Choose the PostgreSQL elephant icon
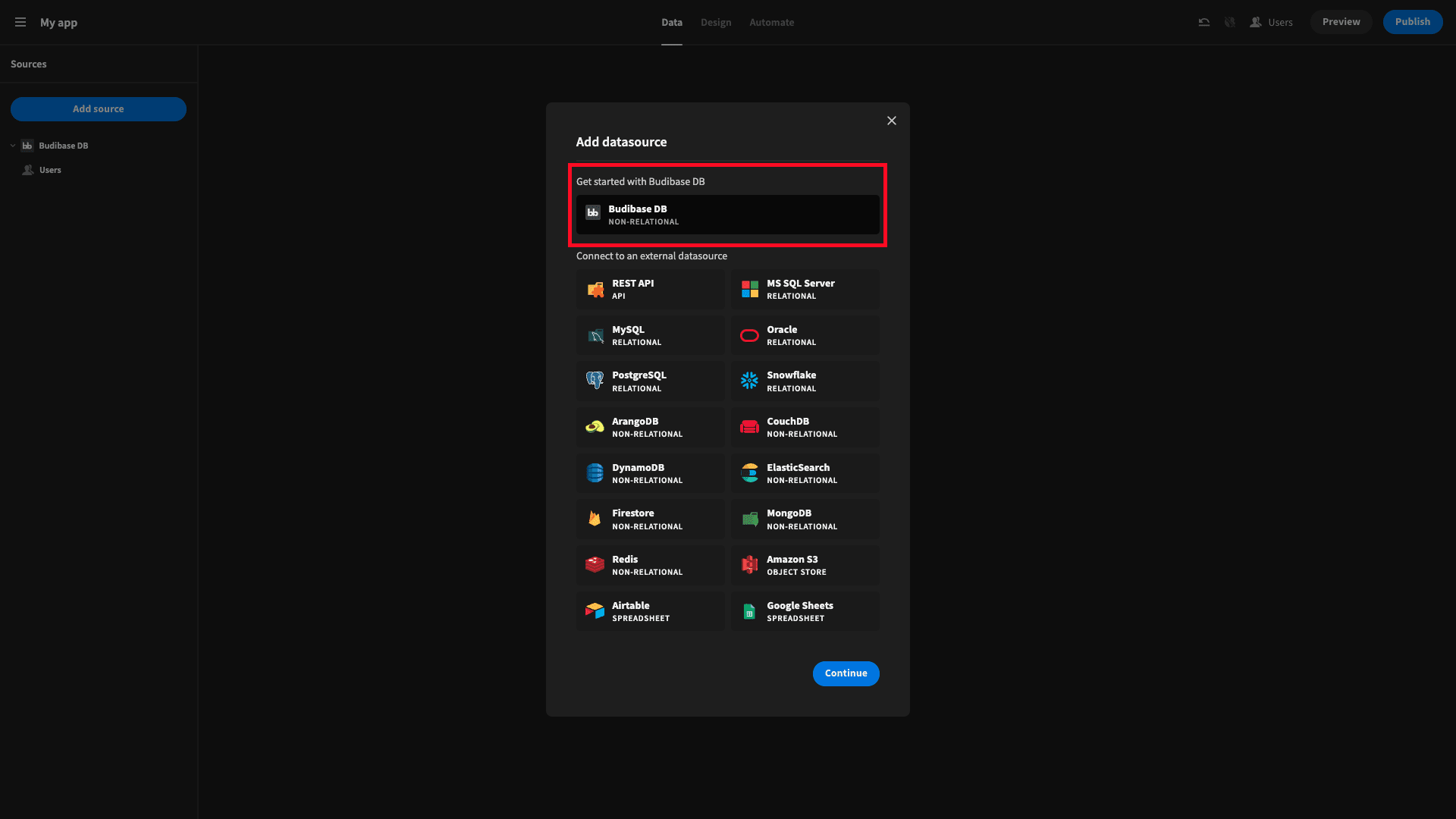 point(595,381)
